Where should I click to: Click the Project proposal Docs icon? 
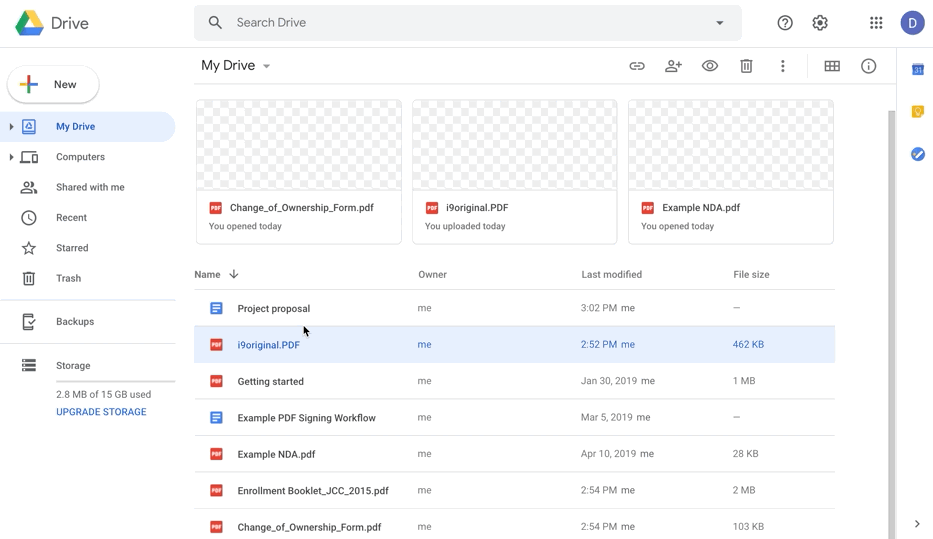(216, 308)
